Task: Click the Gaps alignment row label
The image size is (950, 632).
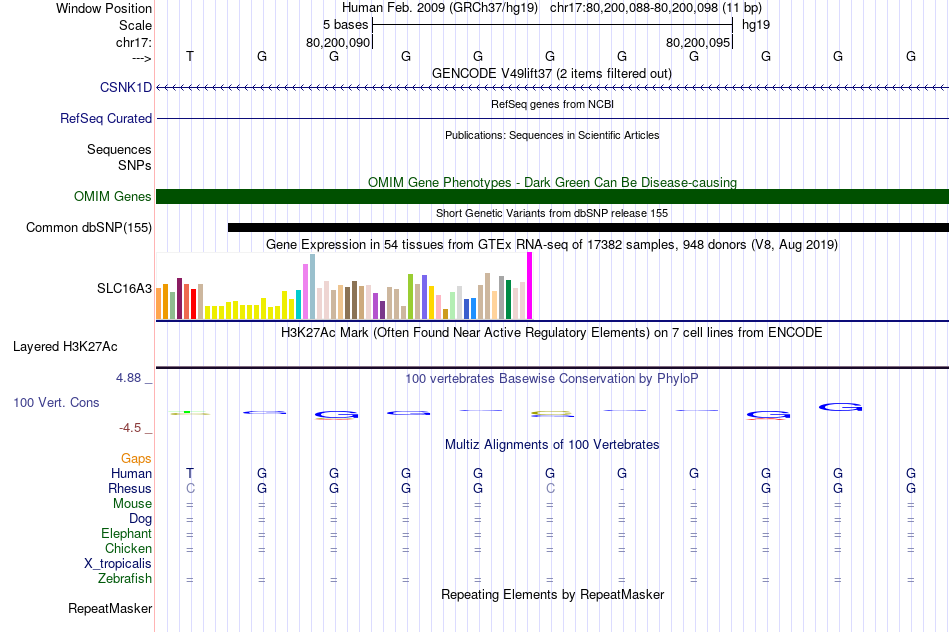Action: coord(136,459)
